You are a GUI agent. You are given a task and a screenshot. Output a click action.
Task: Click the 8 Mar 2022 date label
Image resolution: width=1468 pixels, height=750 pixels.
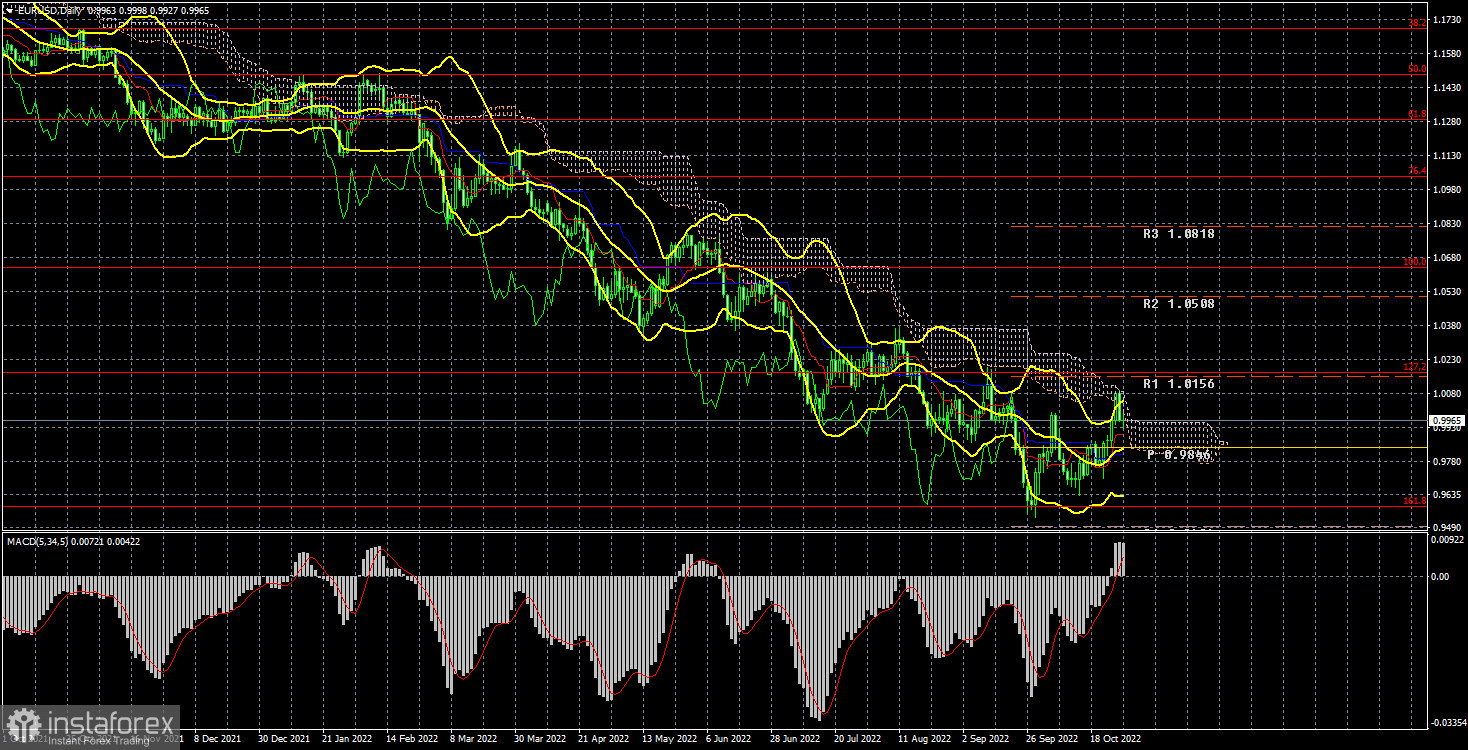(x=474, y=739)
